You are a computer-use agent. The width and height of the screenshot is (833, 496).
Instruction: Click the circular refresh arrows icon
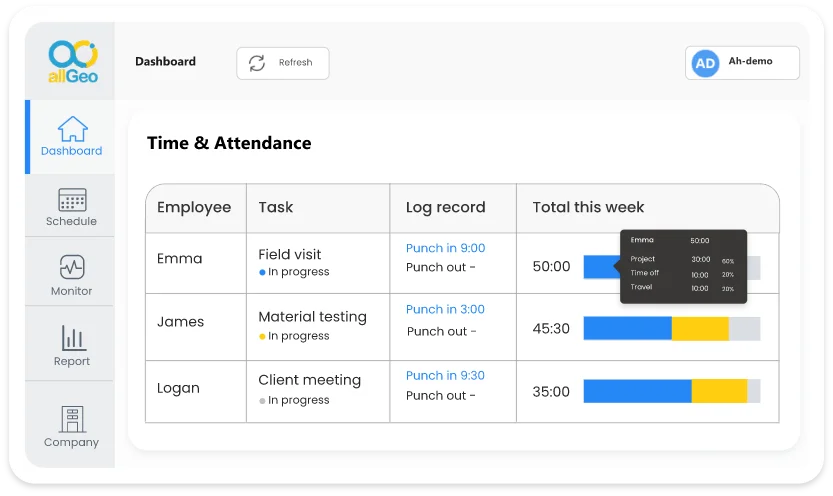pos(257,63)
